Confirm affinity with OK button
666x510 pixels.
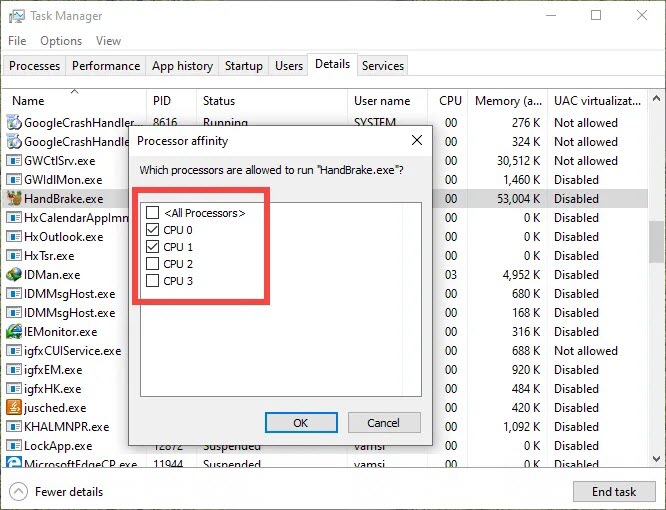pyautogui.click(x=301, y=423)
